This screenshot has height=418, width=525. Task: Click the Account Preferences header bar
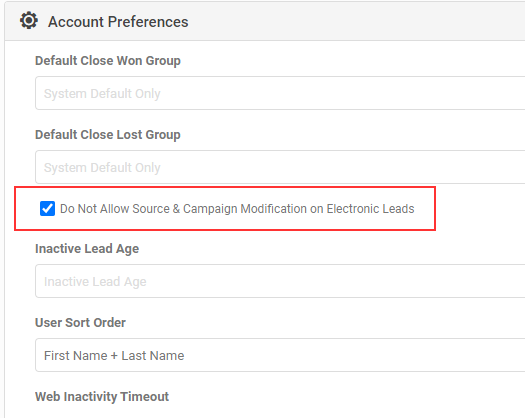[x=265, y=21]
